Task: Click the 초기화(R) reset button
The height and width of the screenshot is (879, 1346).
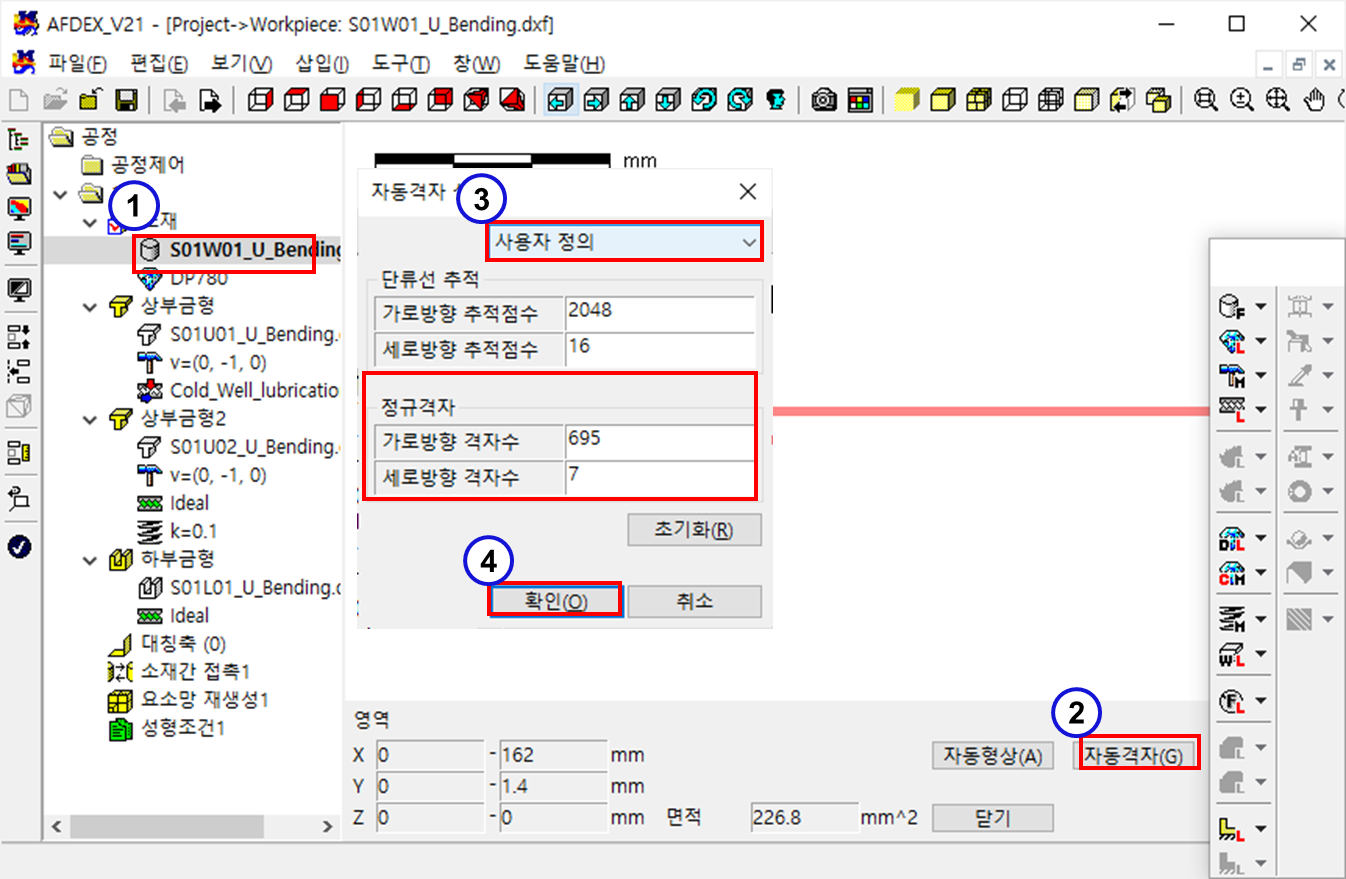Action: click(694, 529)
